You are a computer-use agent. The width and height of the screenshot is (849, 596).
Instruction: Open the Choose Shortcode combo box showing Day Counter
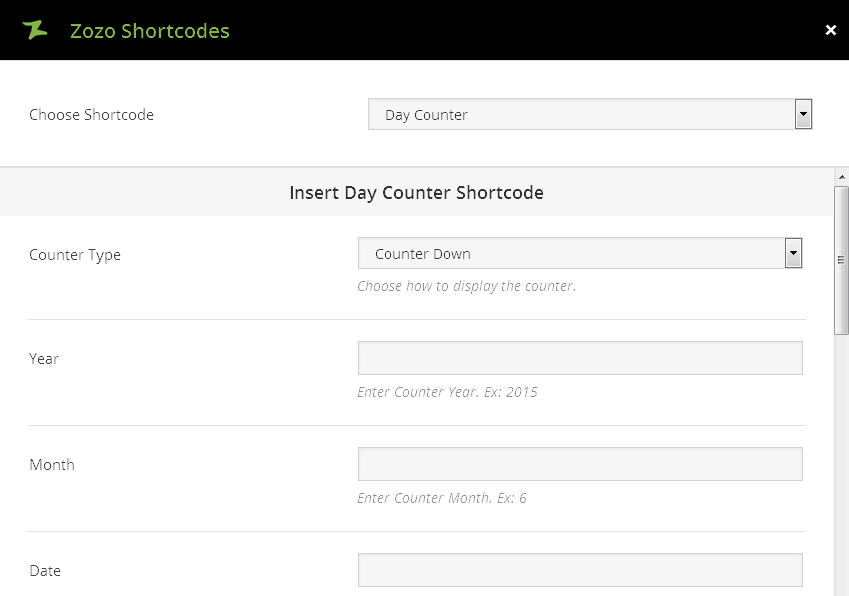pos(580,115)
